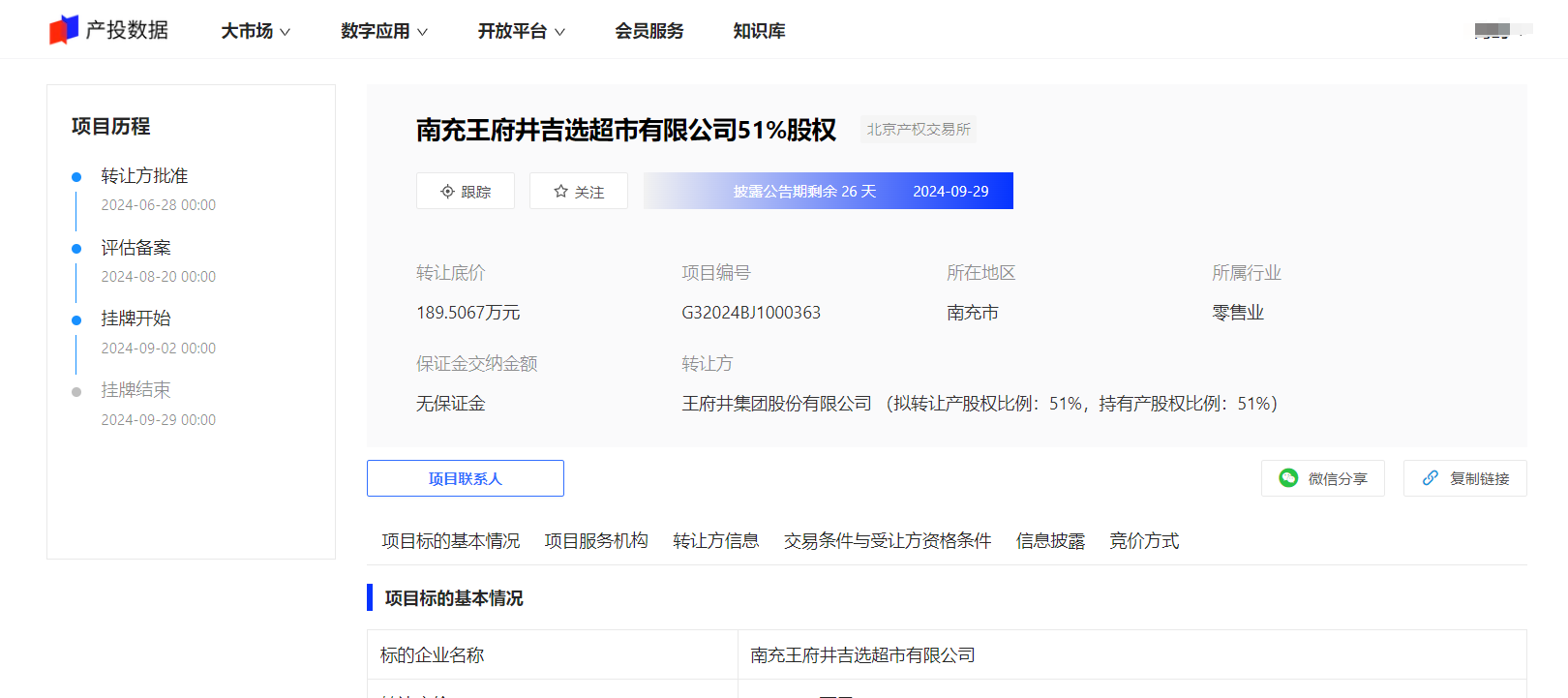Image resolution: width=1568 pixels, height=698 pixels.
Task: Click the 产投数据 logo icon
Action: pos(64,30)
